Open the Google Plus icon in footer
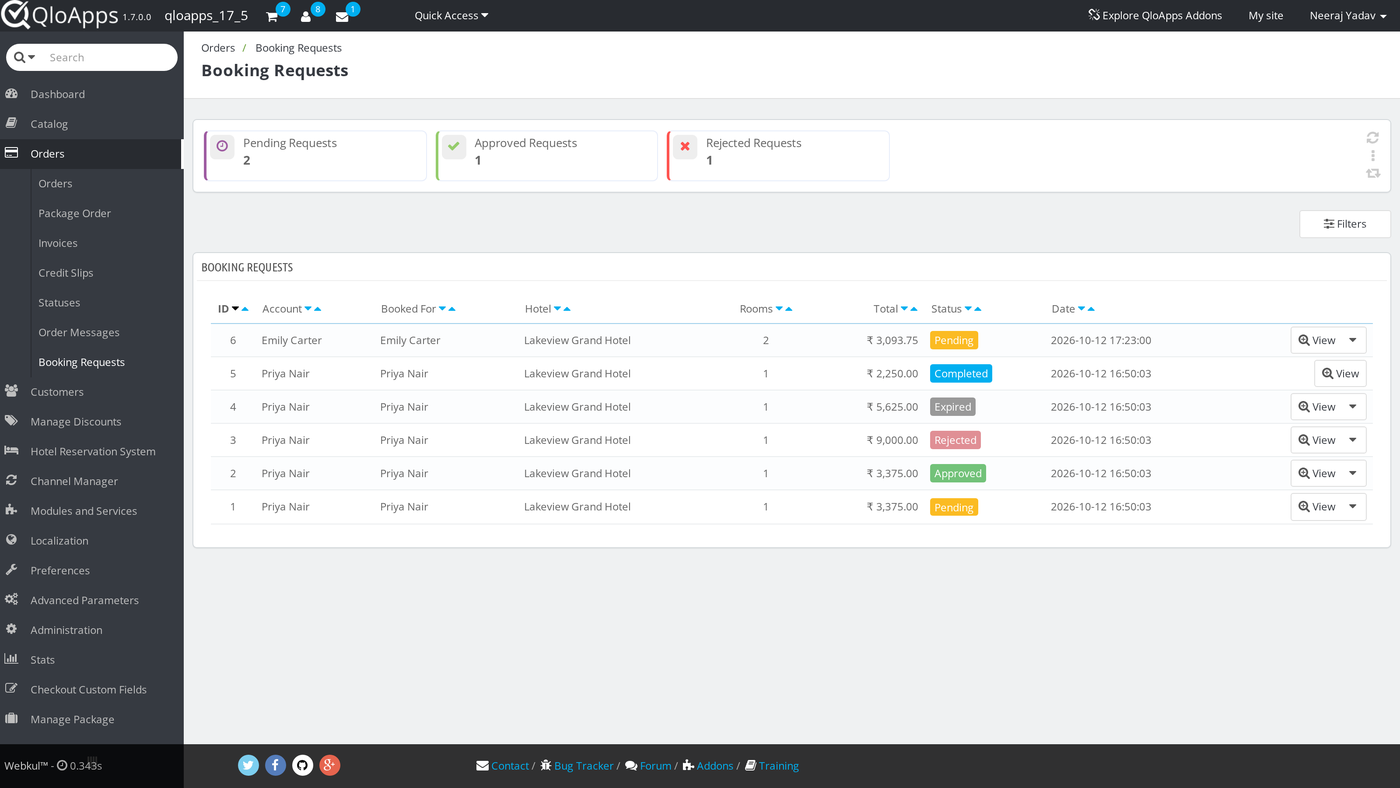Image resolution: width=1400 pixels, height=788 pixels. coord(330,765)
